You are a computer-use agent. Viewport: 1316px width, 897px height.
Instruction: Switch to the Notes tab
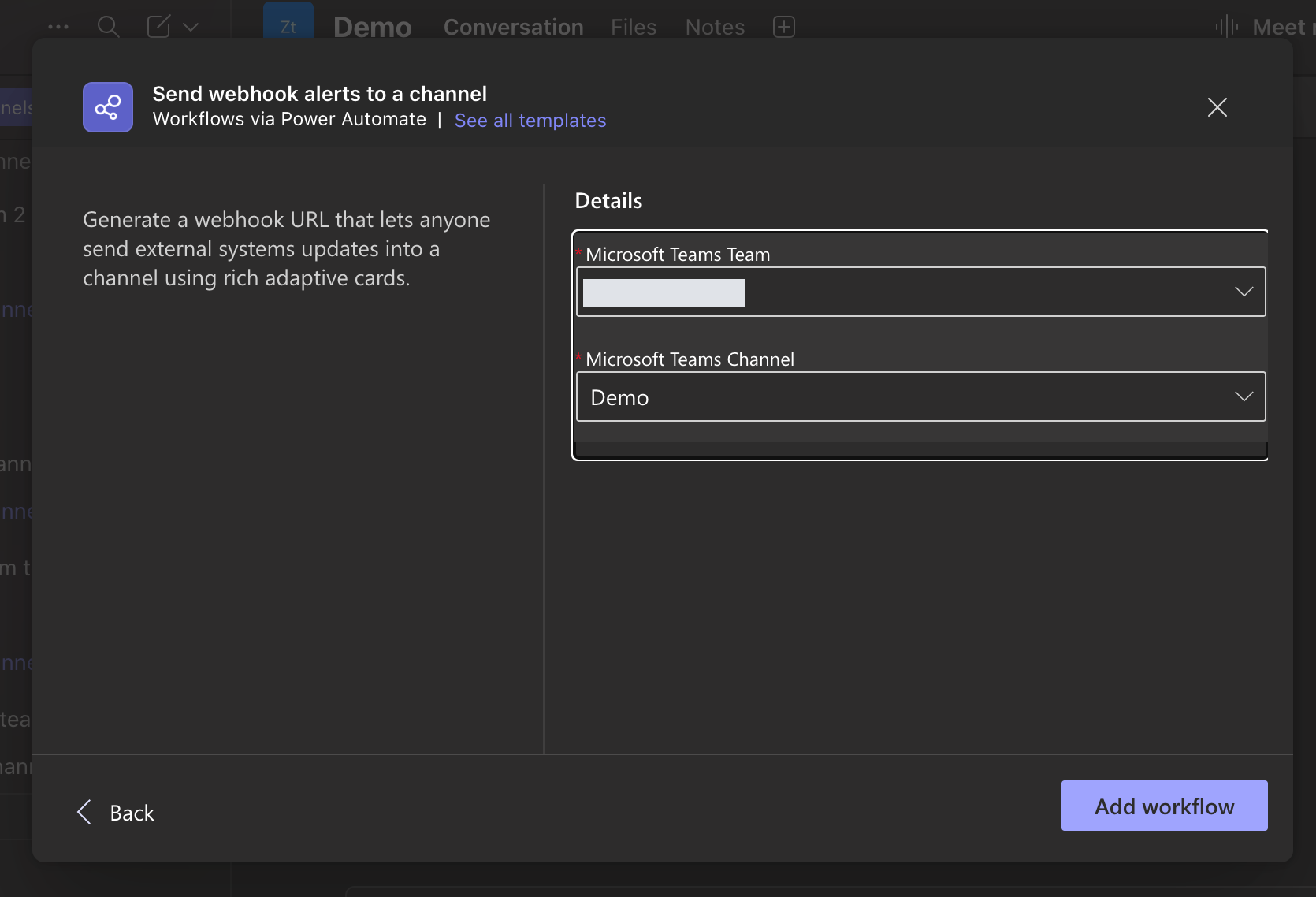[715, 27]
